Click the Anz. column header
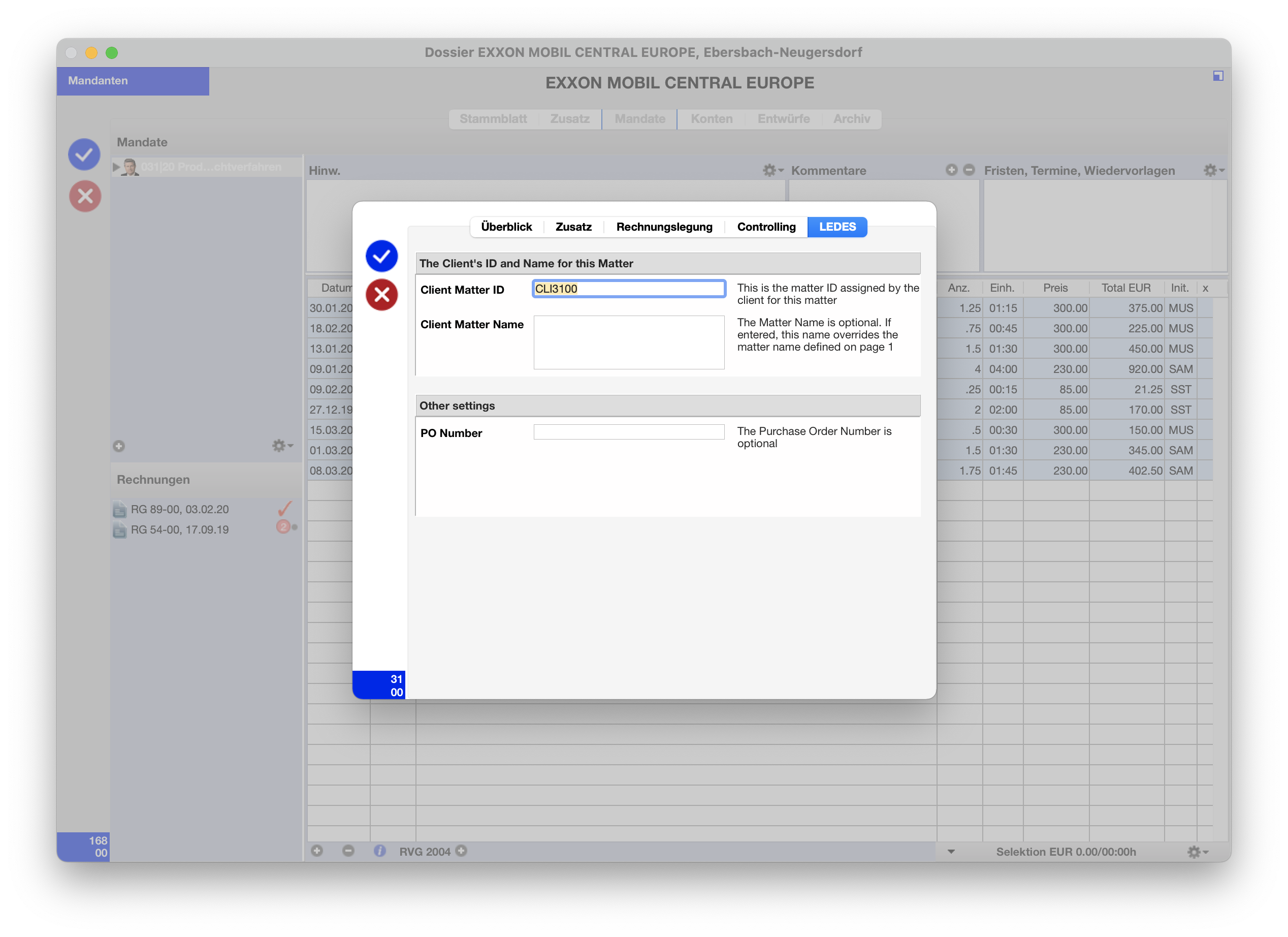Viewport: 1288px width, 937px height. [x=959, y=288]
